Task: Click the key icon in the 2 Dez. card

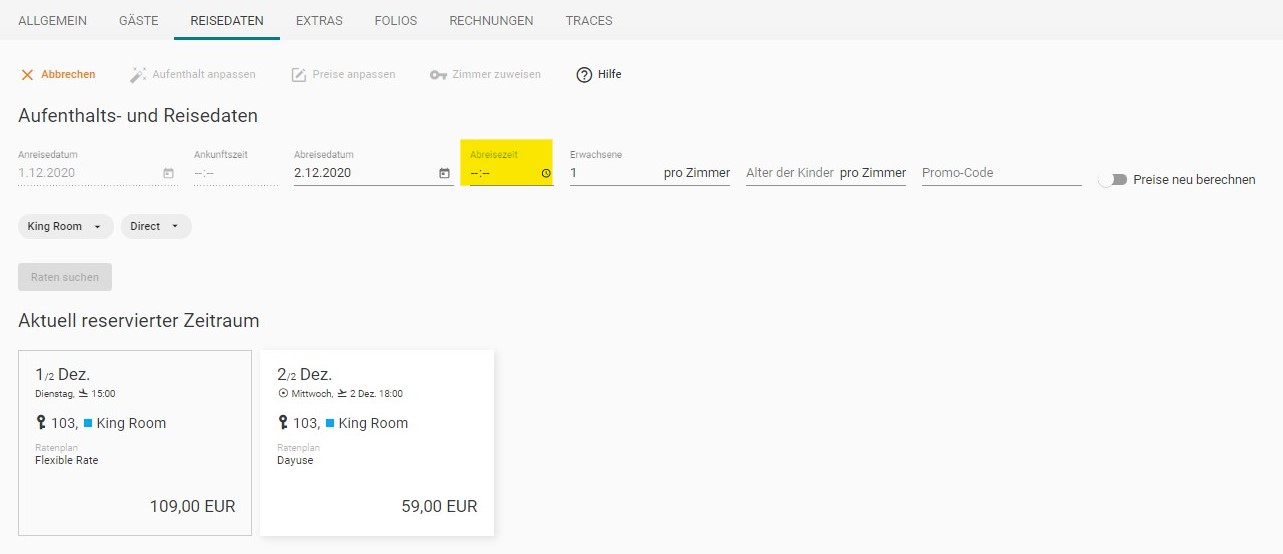Action: 283,423
